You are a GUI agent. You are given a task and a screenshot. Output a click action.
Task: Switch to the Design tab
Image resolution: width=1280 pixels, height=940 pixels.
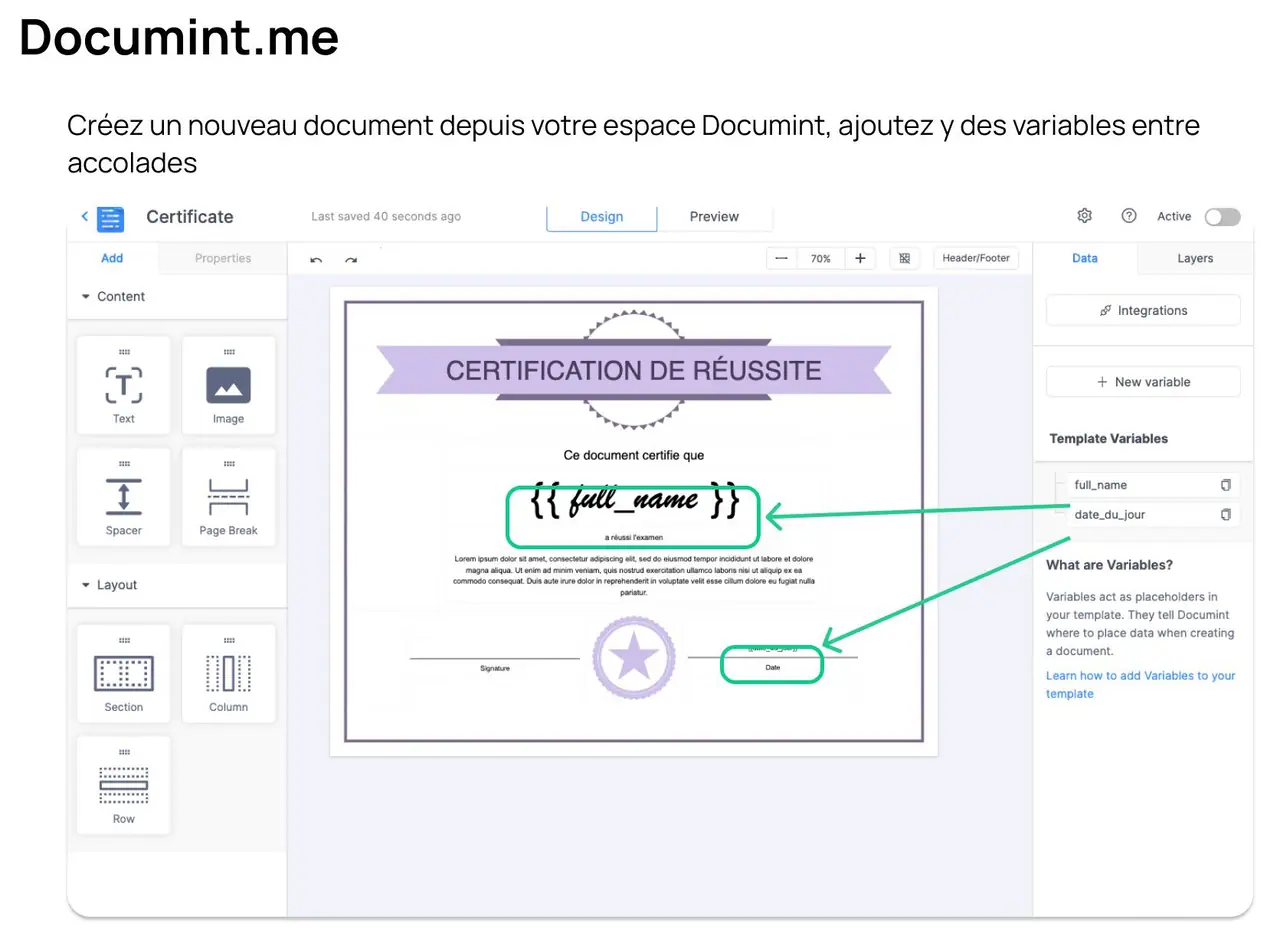(602, 217)
